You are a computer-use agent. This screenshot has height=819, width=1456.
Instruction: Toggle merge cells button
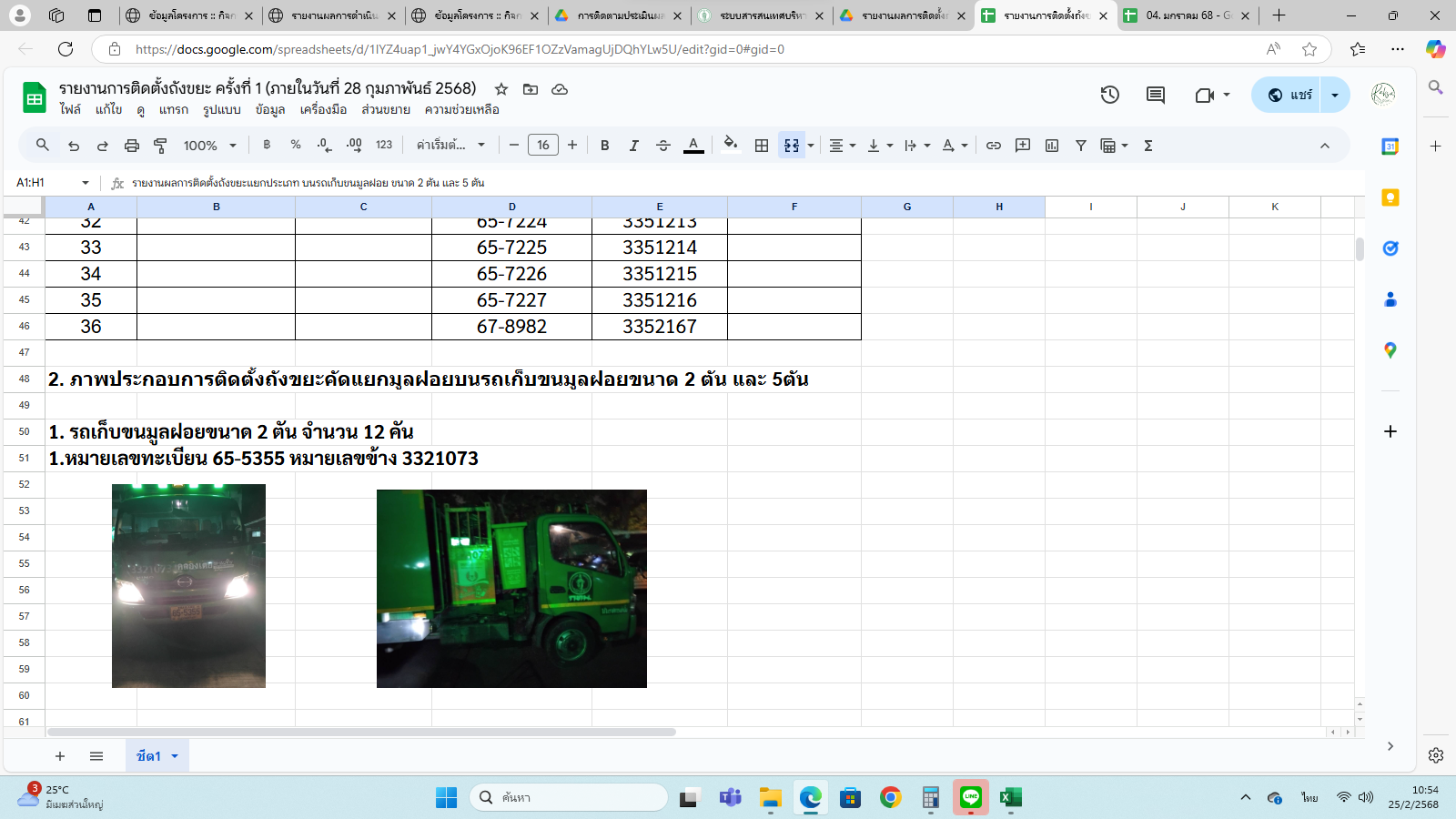coord(792,146)
